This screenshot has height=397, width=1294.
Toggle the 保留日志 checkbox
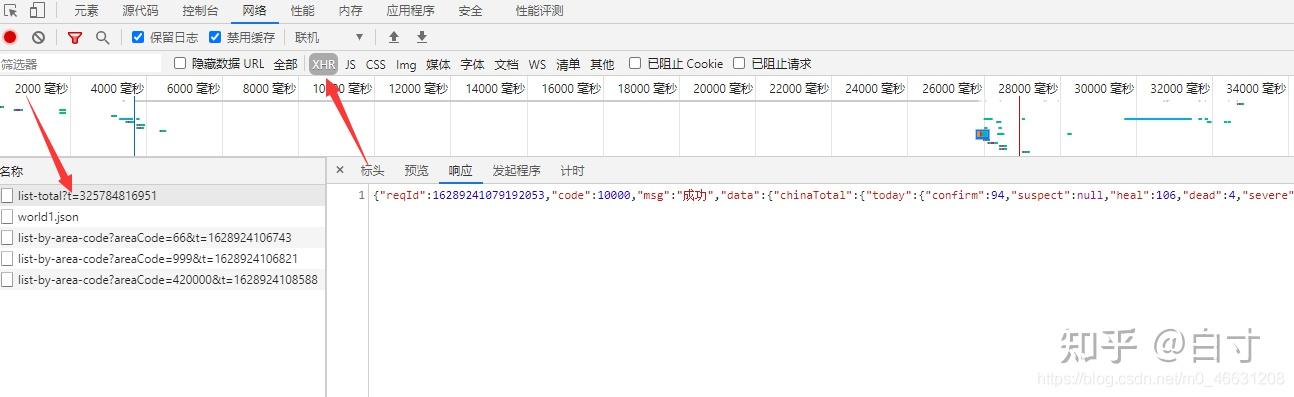coord(139,37)
